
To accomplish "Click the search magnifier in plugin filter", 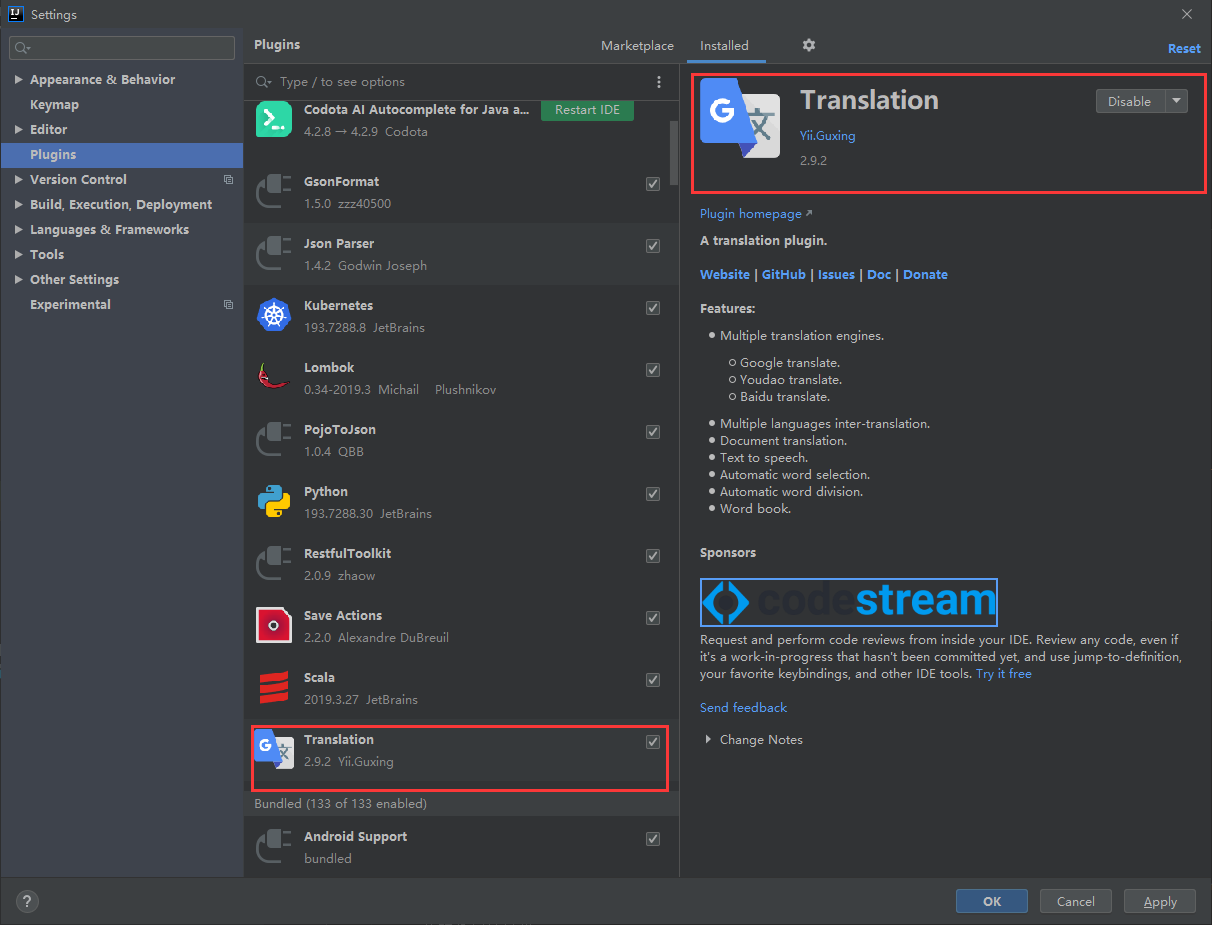I will click(264, 82).
